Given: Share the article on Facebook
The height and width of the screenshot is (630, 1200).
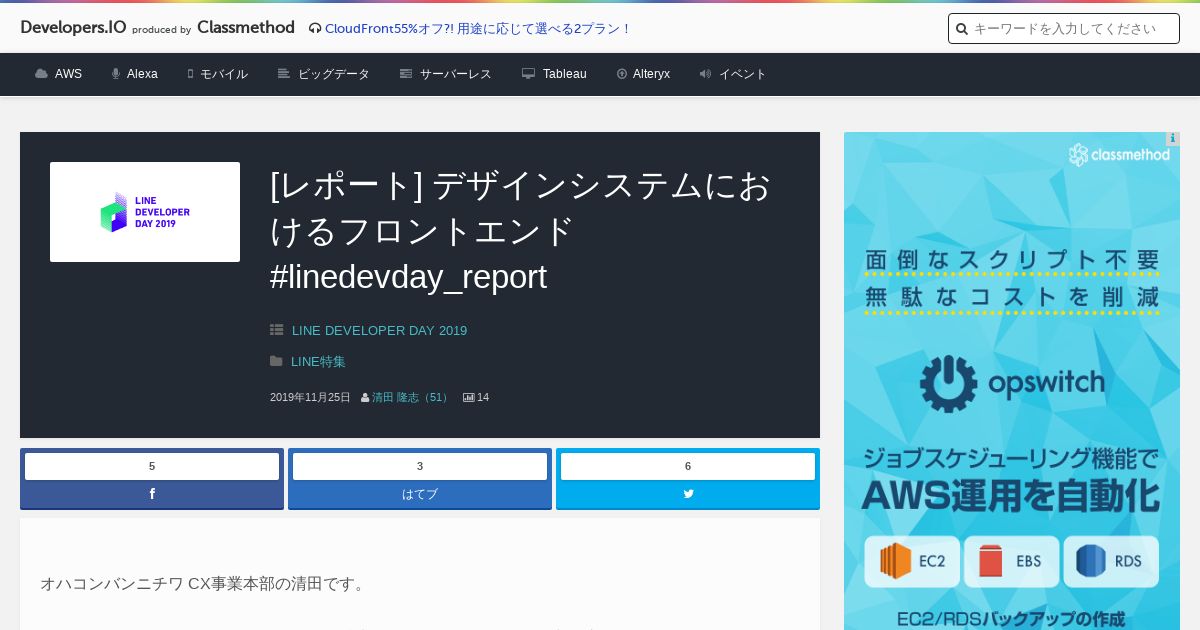Looking at the screenshot, I should pyautogui.click(x=152, y=494).
